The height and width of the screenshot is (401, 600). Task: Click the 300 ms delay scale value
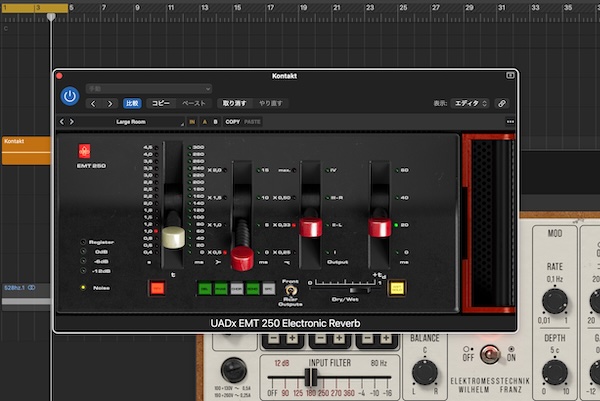(x=198, y=147)
